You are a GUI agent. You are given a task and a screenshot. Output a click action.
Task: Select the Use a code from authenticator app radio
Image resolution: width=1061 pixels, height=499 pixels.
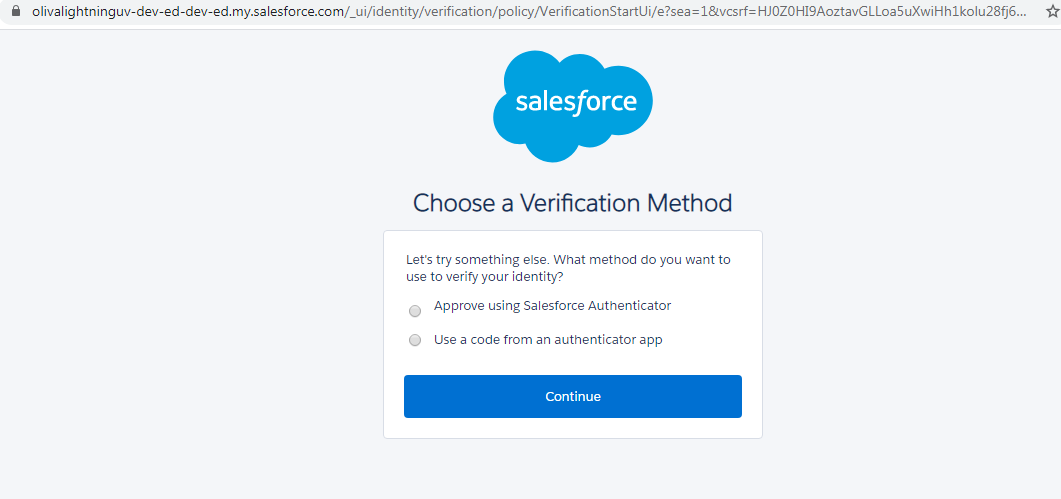point(415,340)
